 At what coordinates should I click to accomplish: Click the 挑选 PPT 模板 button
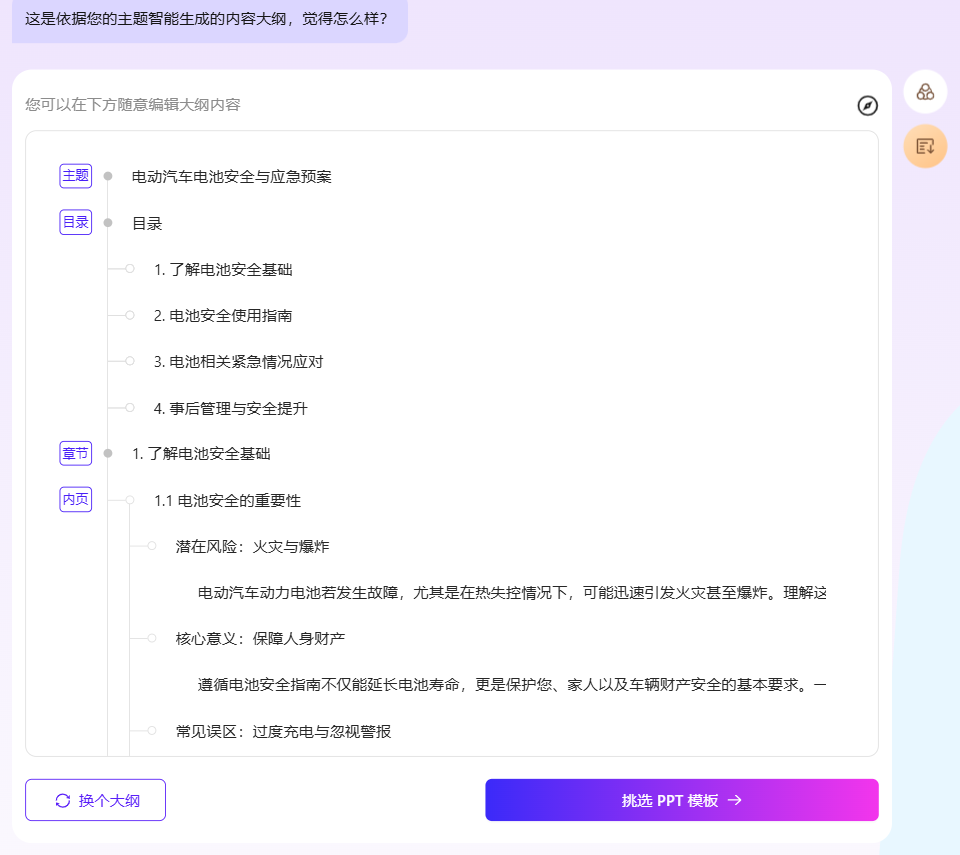coord(681,800)
